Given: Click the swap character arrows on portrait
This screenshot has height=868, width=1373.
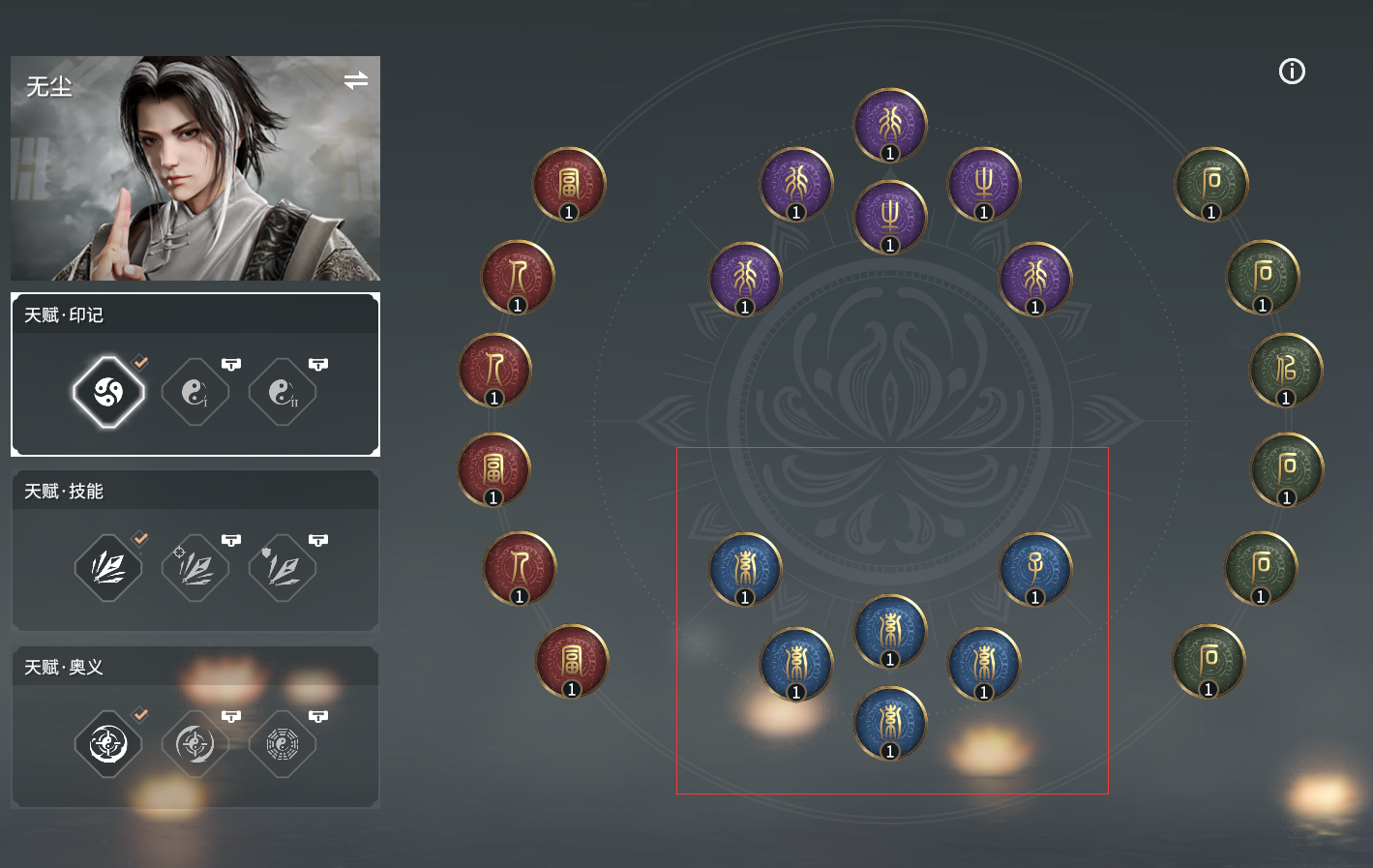Looking at the screenshot, I should point(356,80).
